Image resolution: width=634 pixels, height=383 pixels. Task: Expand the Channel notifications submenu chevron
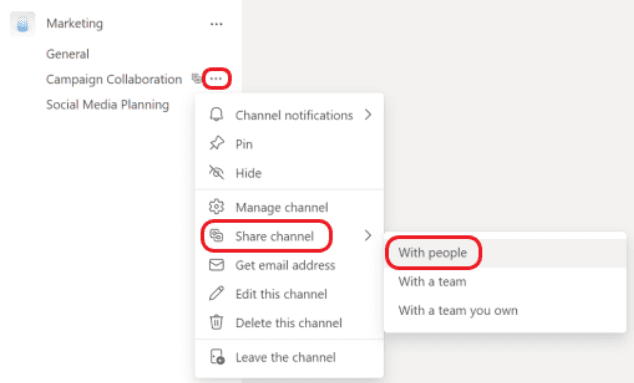[368, 115]
